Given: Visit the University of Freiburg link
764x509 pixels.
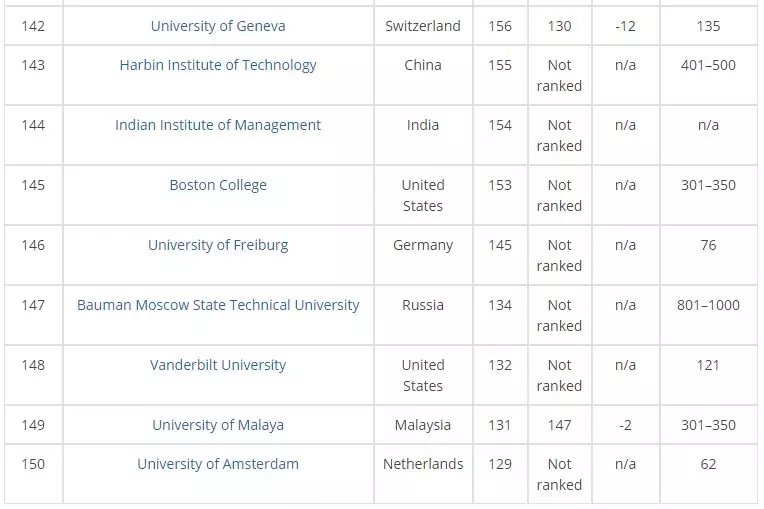Looking at the screenshot, I should (218, 245).
